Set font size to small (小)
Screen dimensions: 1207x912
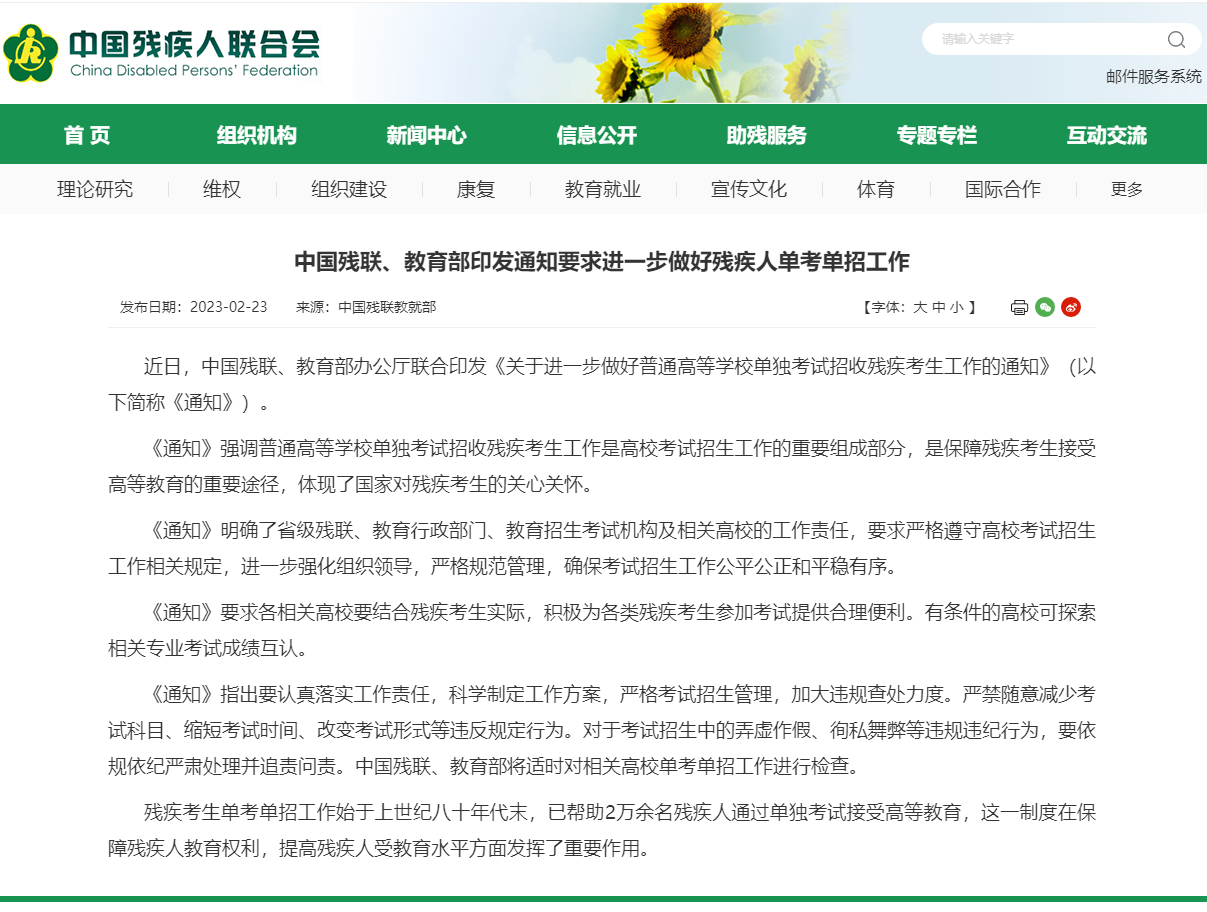[x=957, y=307]
